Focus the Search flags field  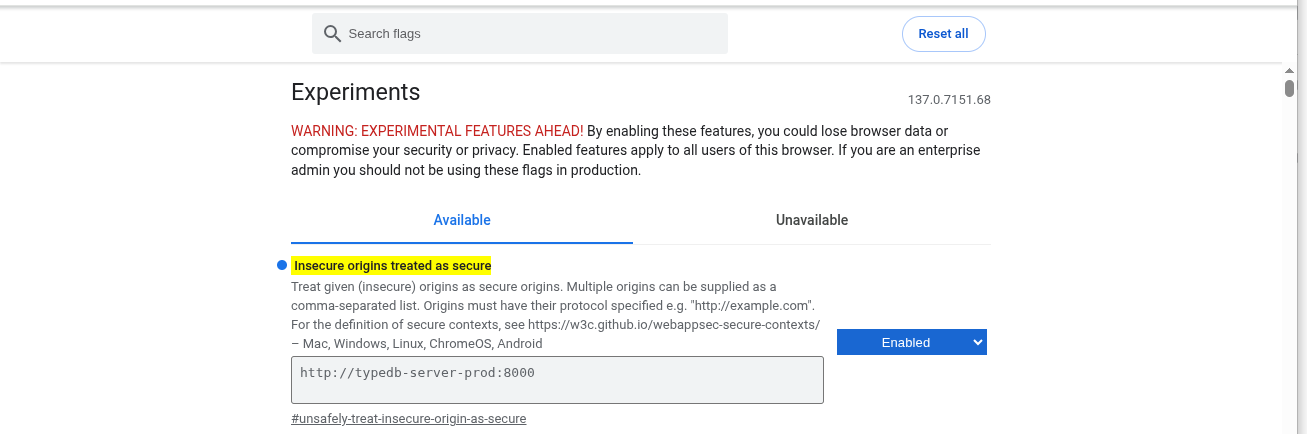(x=520, y=34)
